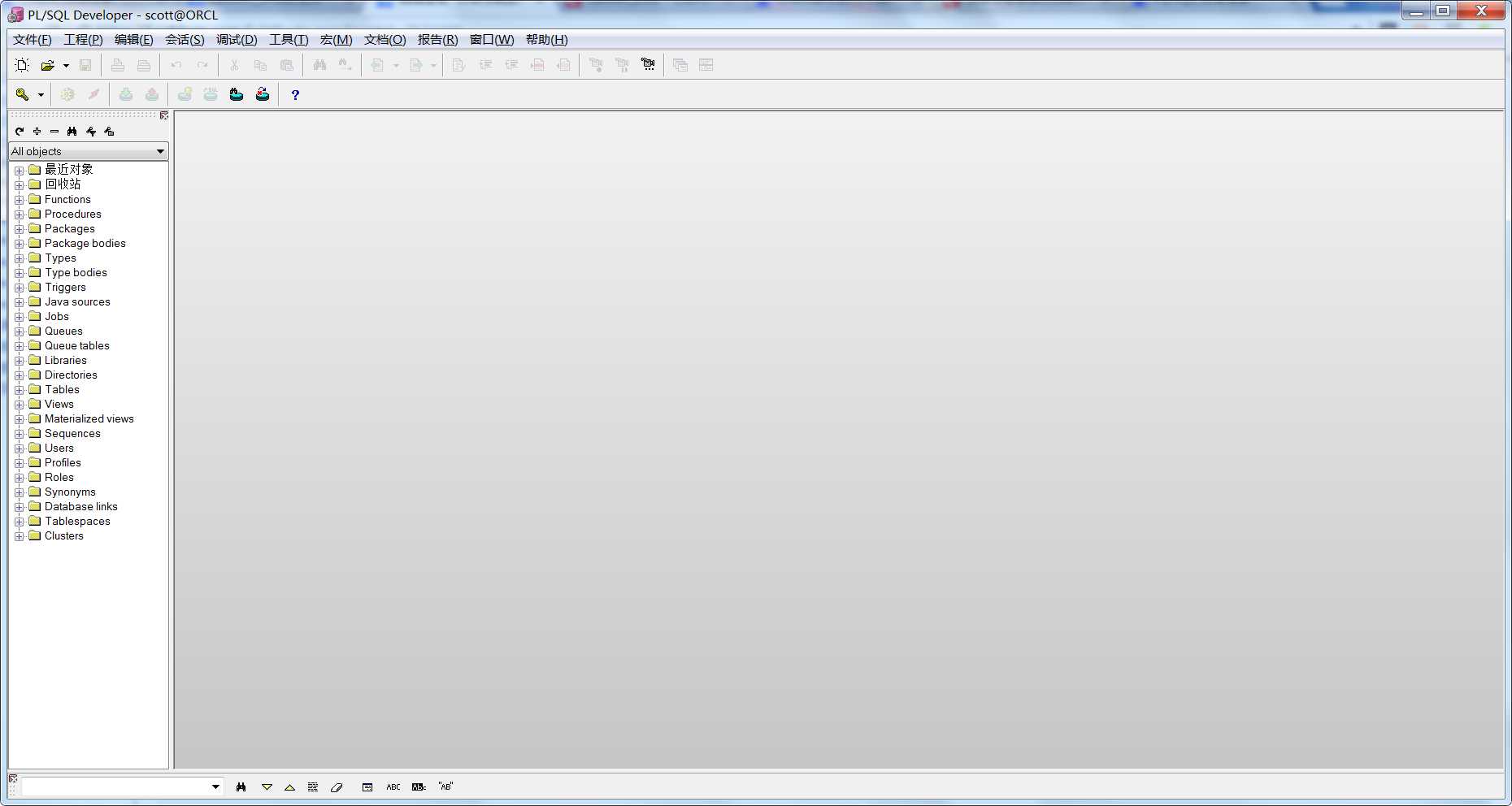Click the Commit icon
The image size is (1512, 806).
126,94
